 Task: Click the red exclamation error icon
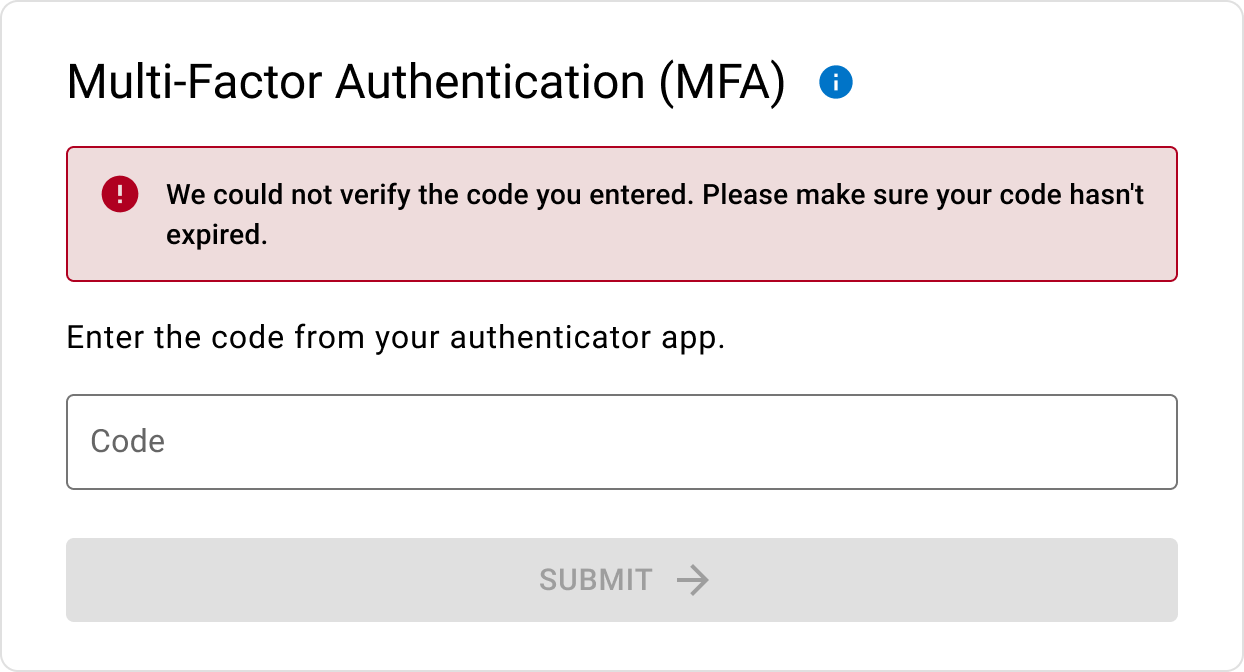click(x=119, y=193)
